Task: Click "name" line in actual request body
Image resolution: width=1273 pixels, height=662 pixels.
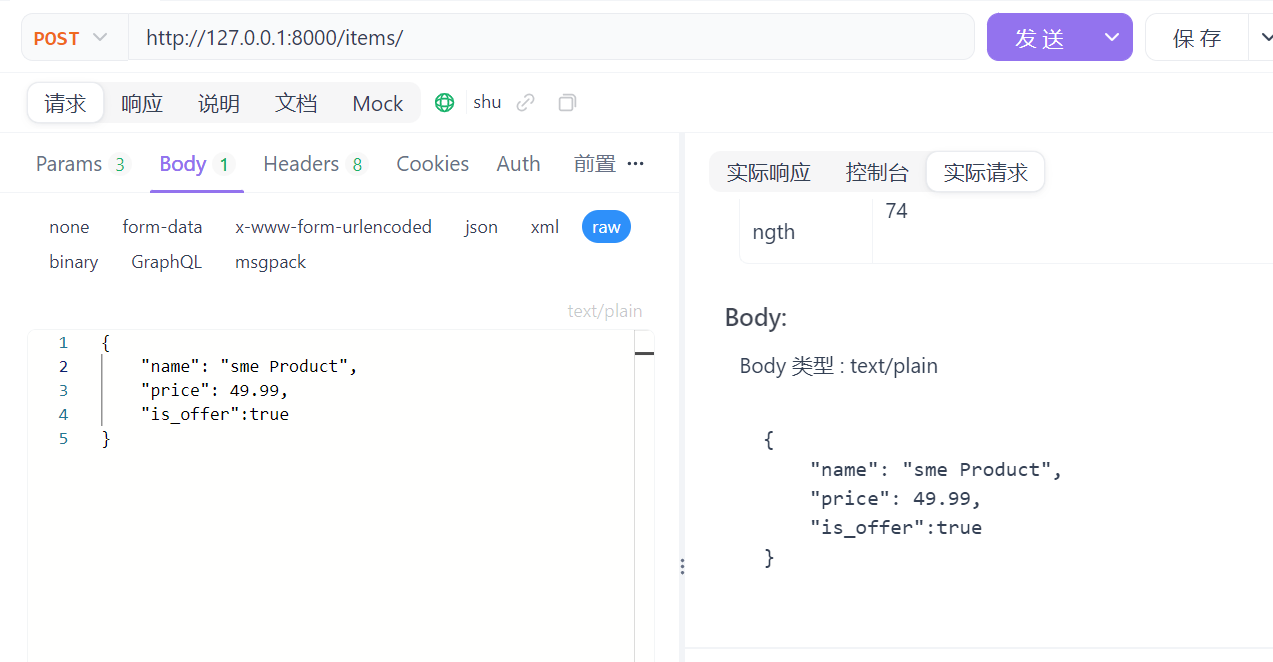Action: 936,470
